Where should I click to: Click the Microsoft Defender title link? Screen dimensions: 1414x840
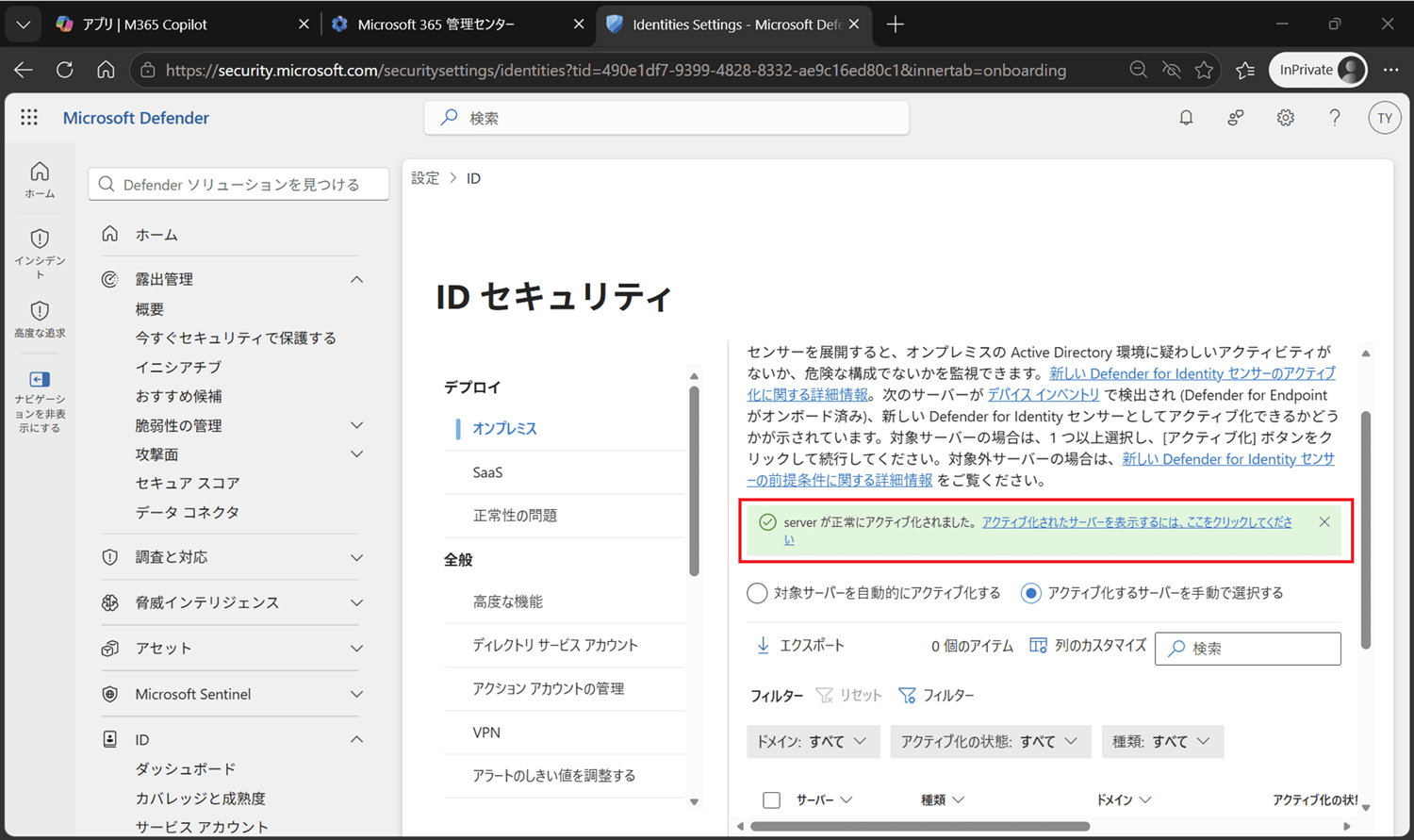pyautogui.click(x=136, y=118)
